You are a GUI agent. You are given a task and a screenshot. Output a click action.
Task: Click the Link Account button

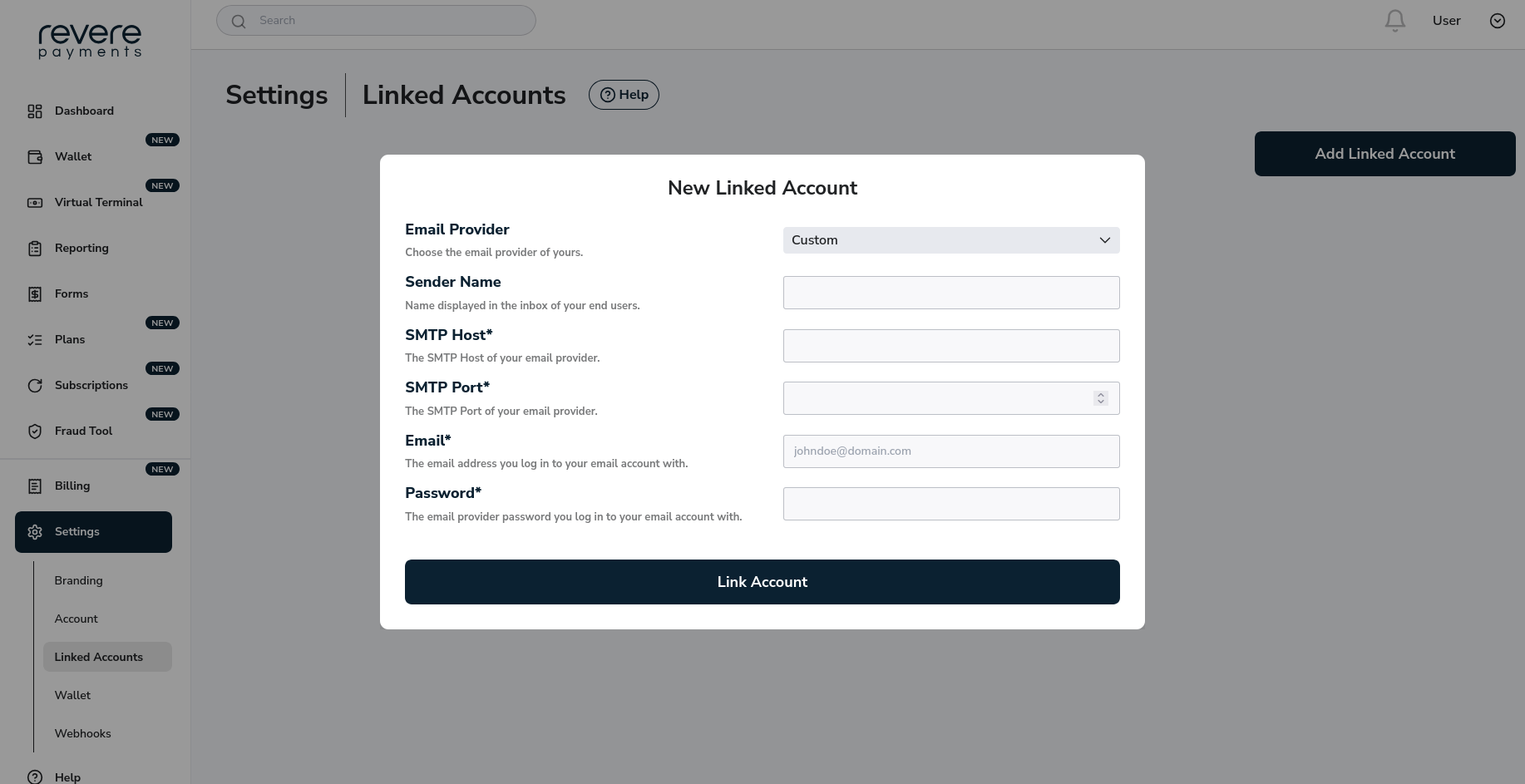[762, 582]
